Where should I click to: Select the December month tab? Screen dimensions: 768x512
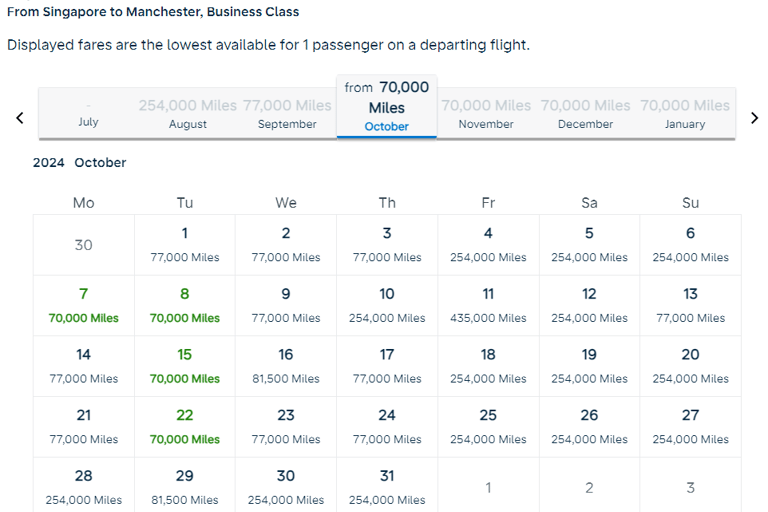[x=586, y=113]
